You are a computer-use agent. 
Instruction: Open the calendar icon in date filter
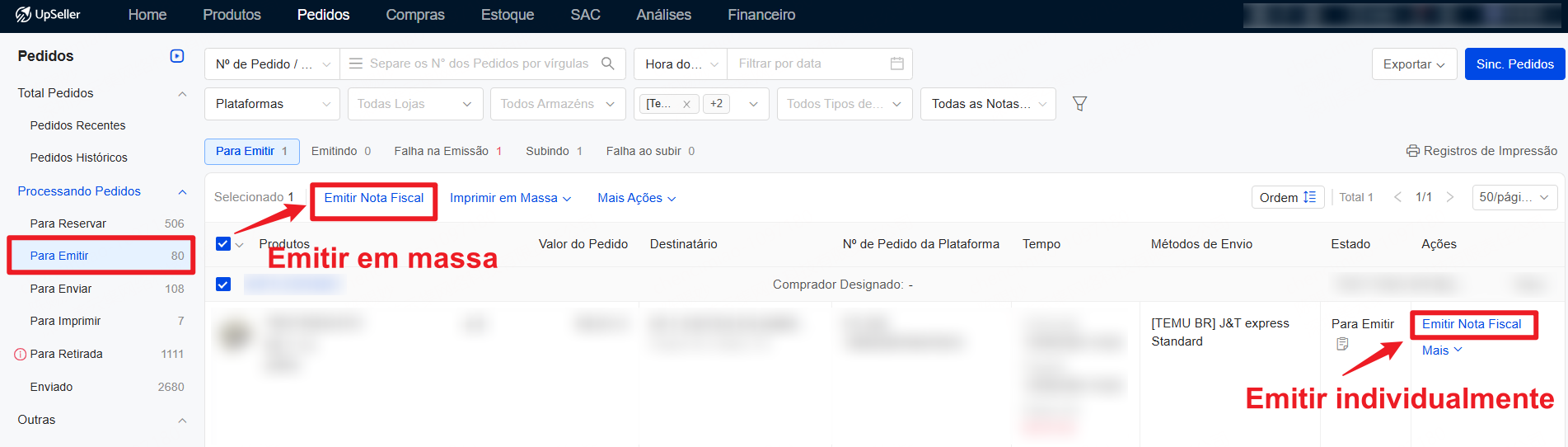[897, 64]
